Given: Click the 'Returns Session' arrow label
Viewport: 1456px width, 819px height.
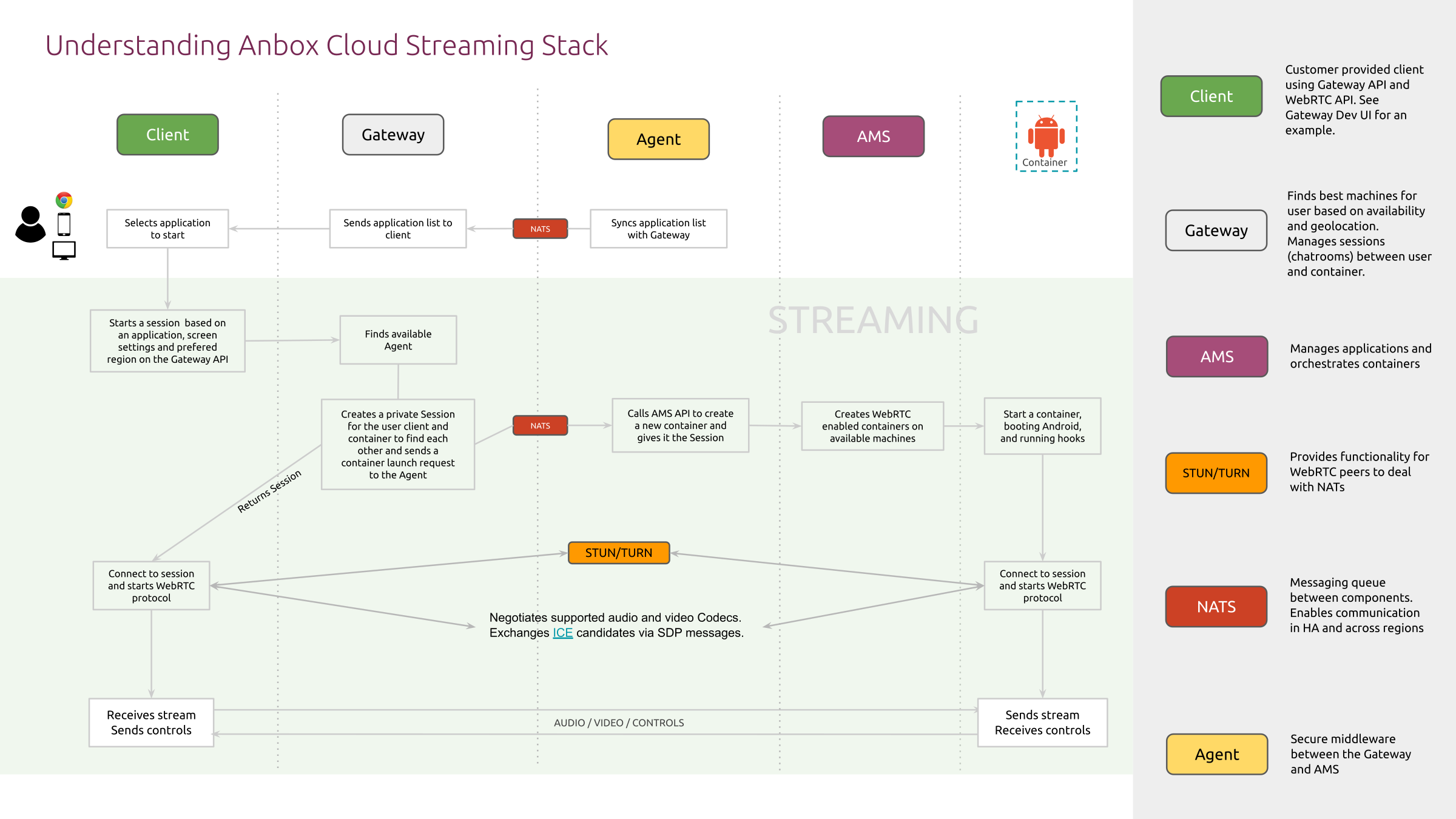Looking at the screenshot, I should 269,491.
